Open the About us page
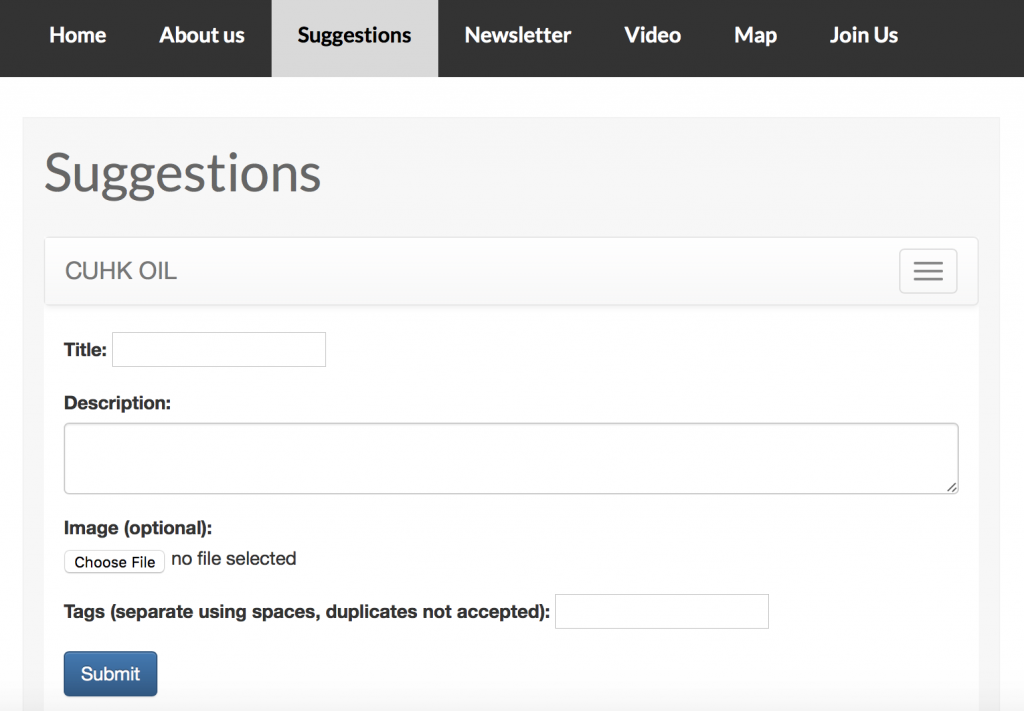The image size is (1024, 711). click(x=202, y=35)
